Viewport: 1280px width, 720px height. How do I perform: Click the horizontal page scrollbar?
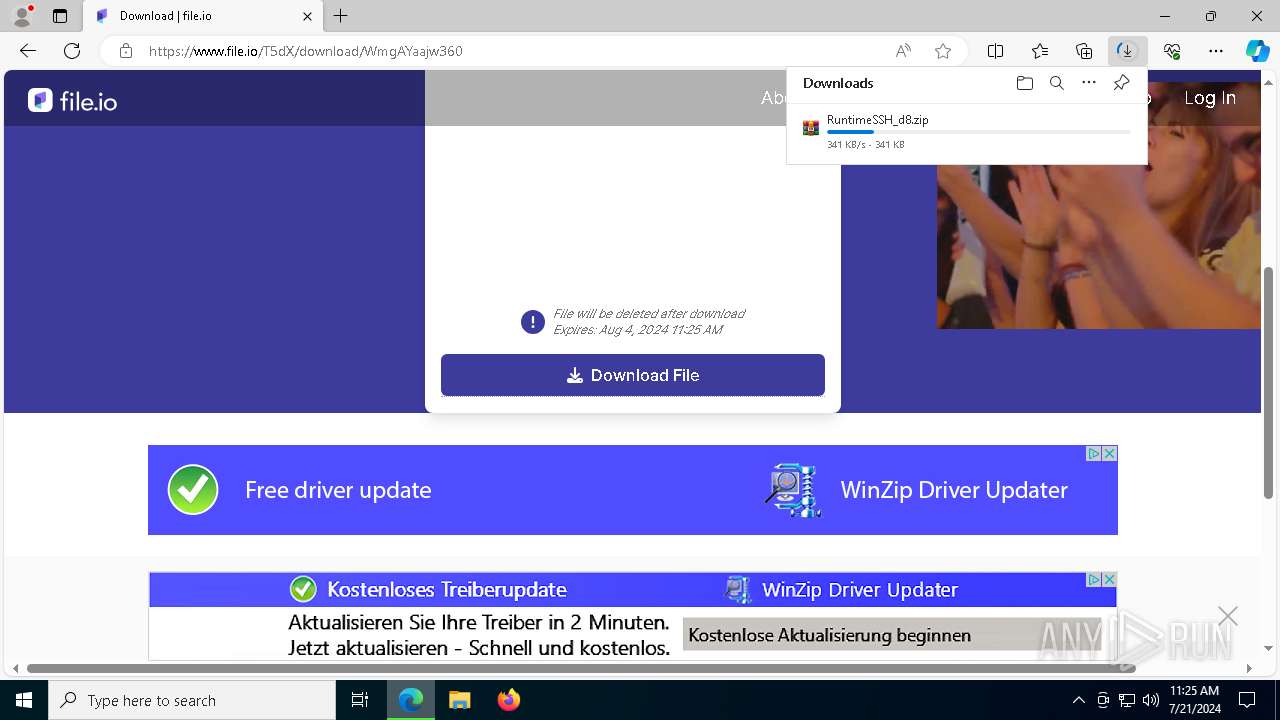click(581, 668)
